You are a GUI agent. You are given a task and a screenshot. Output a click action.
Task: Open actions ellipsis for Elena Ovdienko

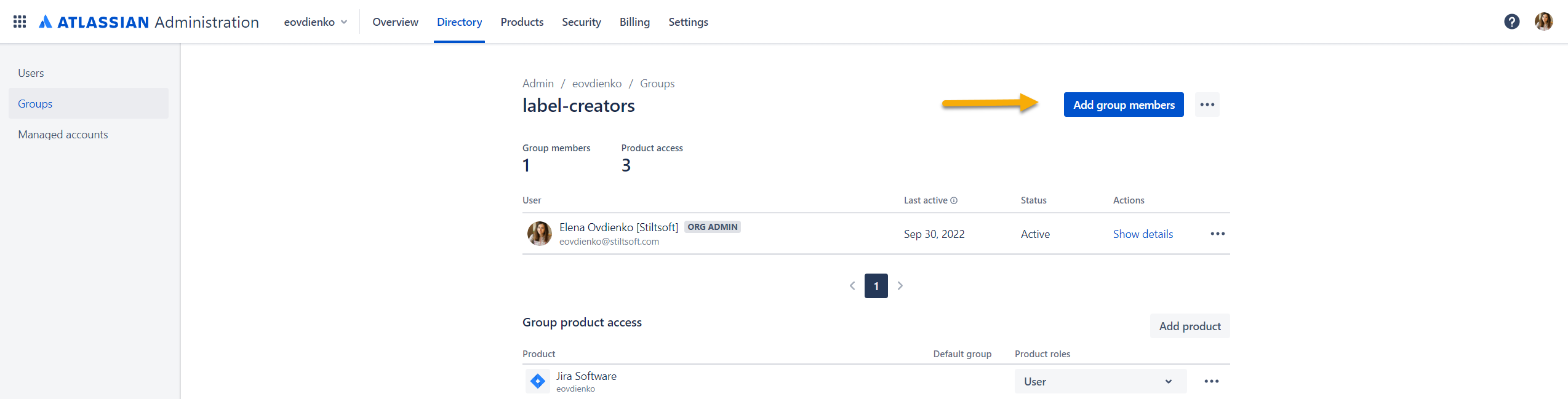click(1217, 234)
